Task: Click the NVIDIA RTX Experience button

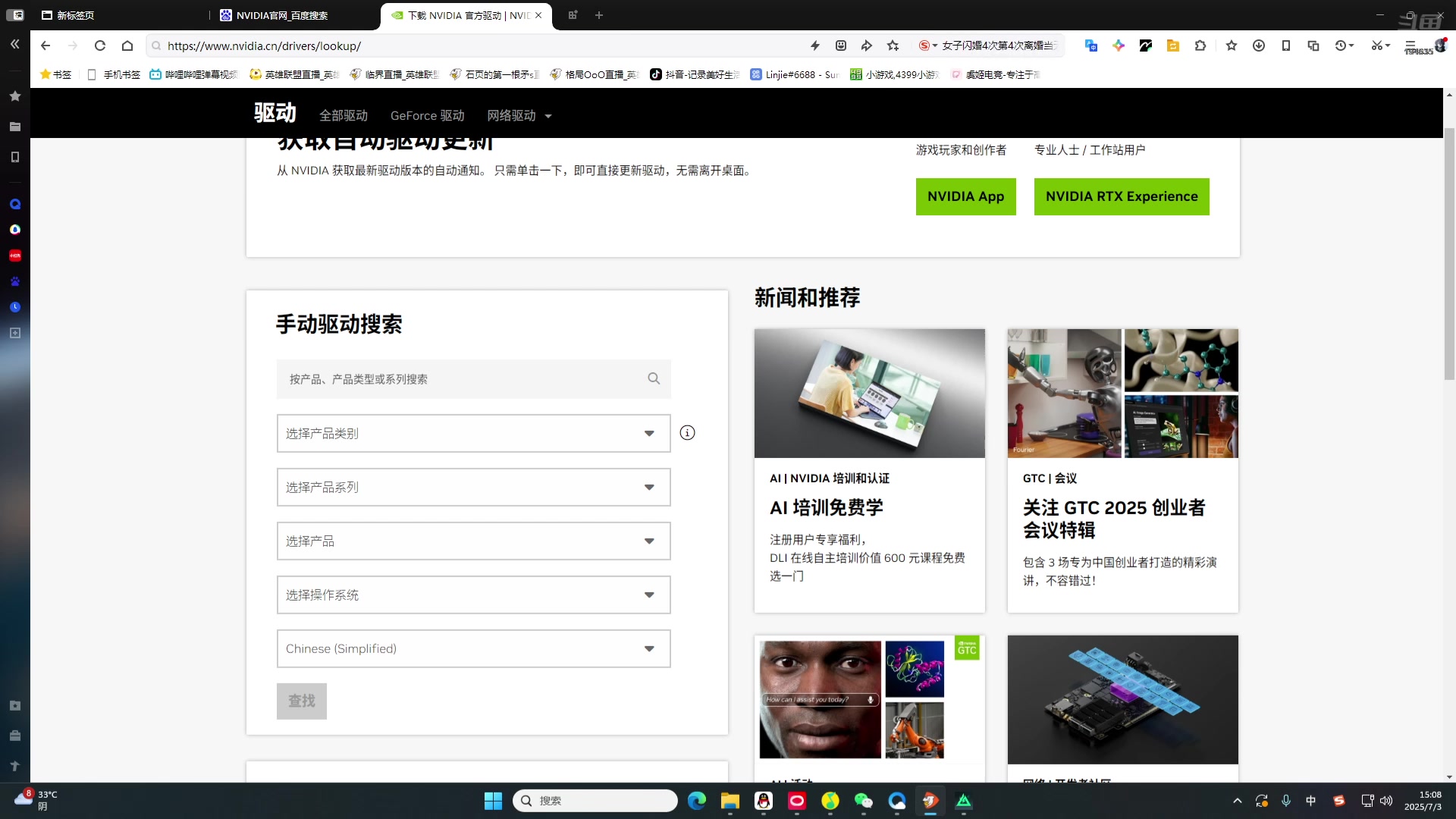Action: click(x=1122, y=196)
